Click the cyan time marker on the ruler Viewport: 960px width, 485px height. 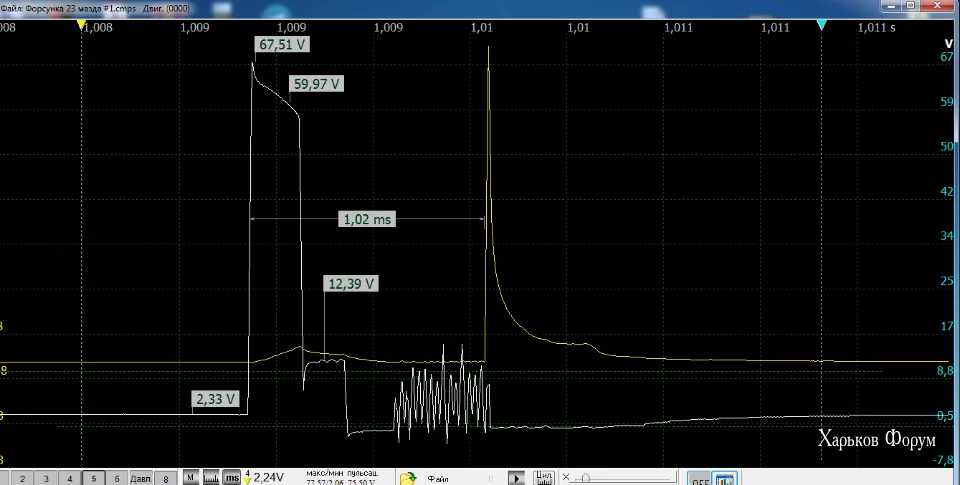pyautogui.click(x=822, y=24)
